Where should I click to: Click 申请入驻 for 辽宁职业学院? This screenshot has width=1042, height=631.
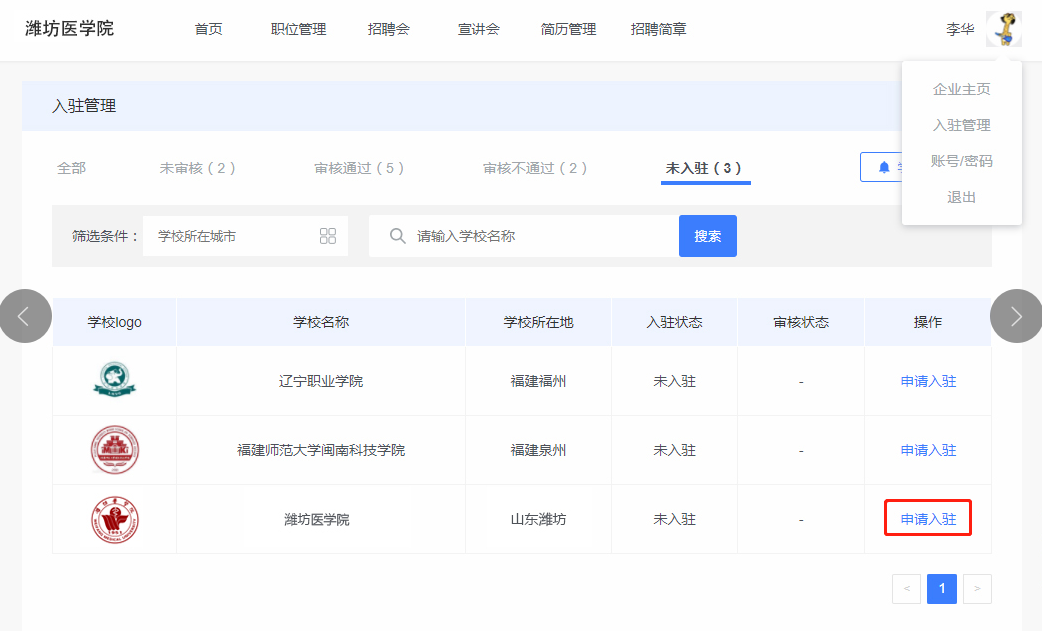pos(928,381)
